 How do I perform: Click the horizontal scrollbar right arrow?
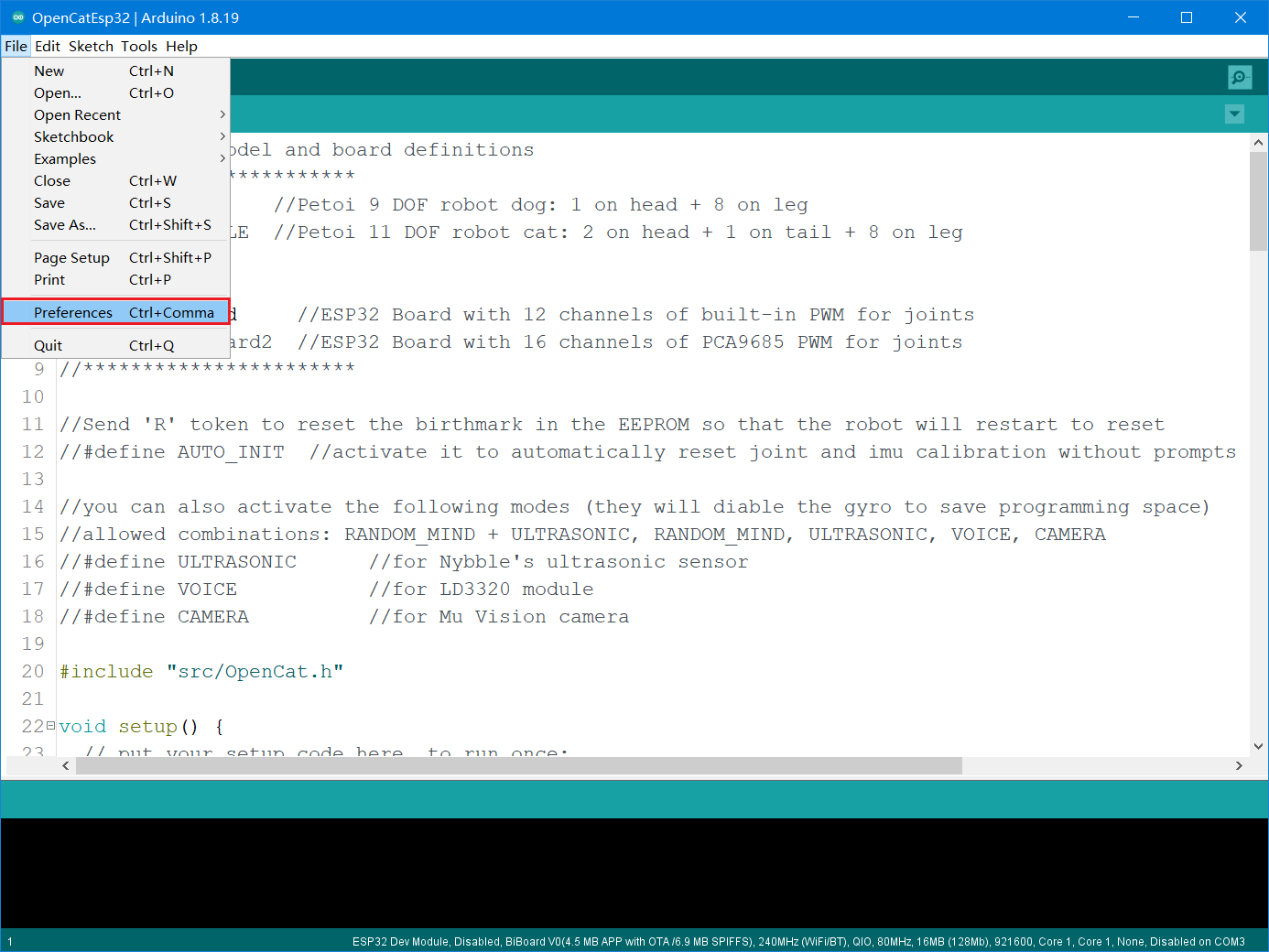point(1239,765)
